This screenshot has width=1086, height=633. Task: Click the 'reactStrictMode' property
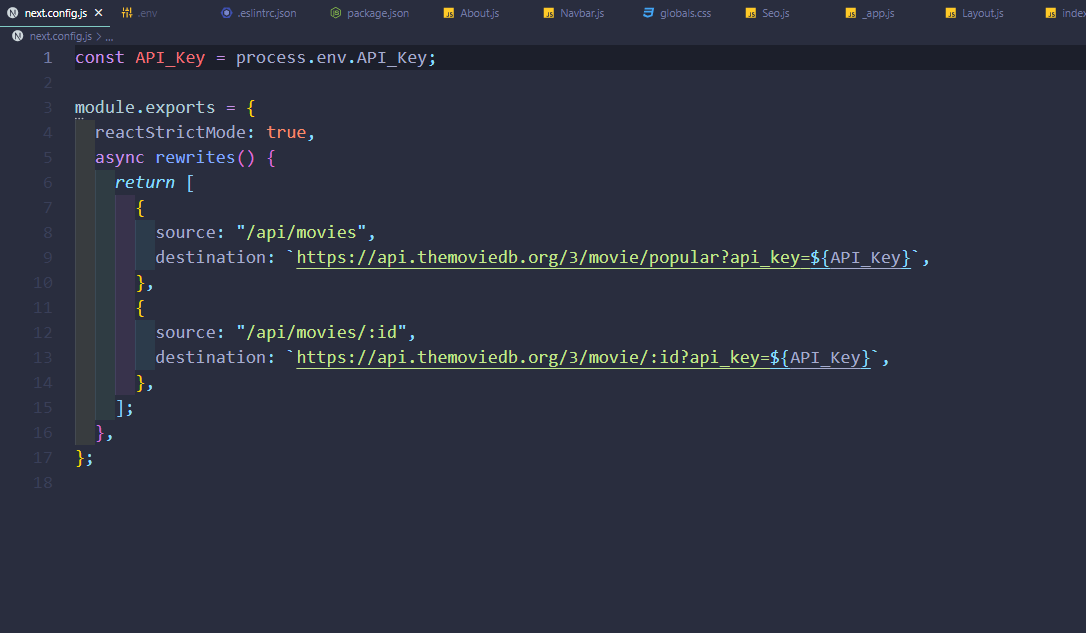pyautogui.click(x=170, y=132)
